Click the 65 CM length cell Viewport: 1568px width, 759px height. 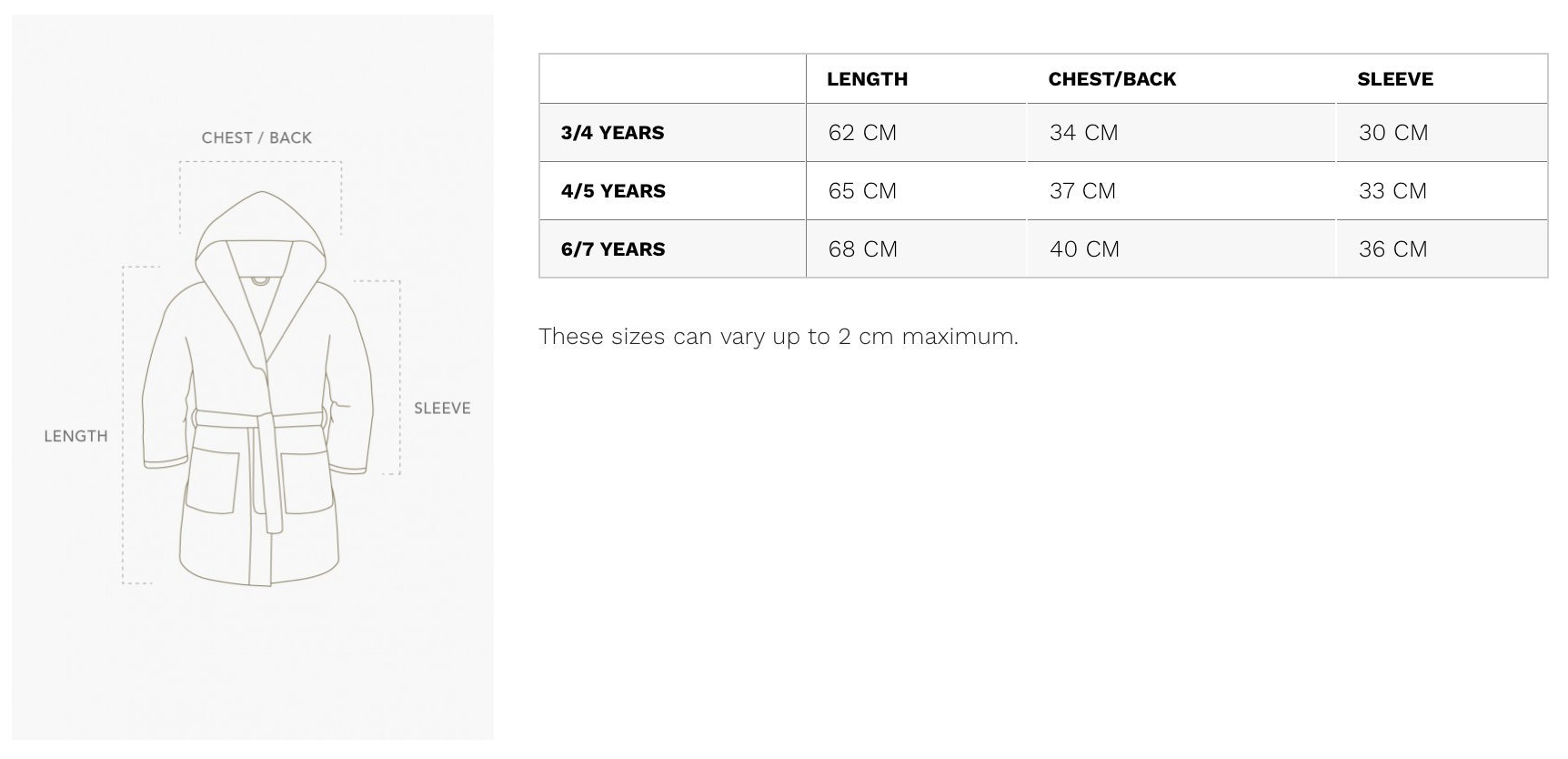862,191
